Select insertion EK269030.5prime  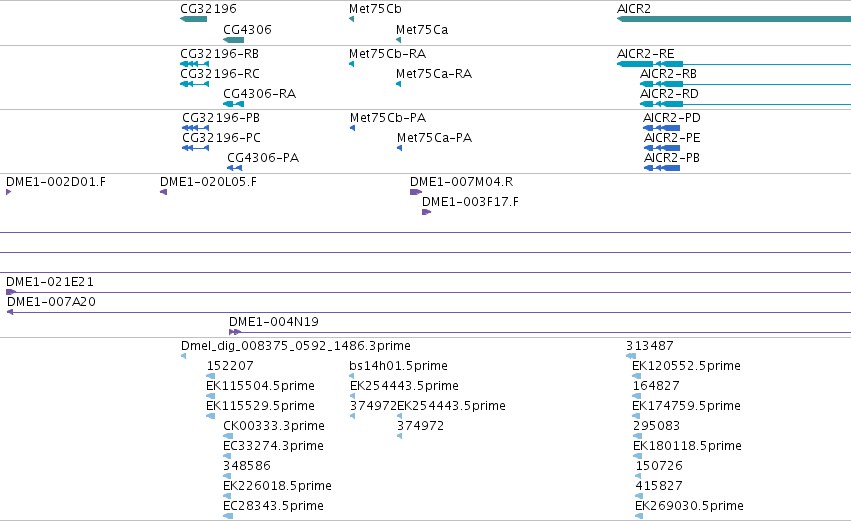[x=689, y=506]
